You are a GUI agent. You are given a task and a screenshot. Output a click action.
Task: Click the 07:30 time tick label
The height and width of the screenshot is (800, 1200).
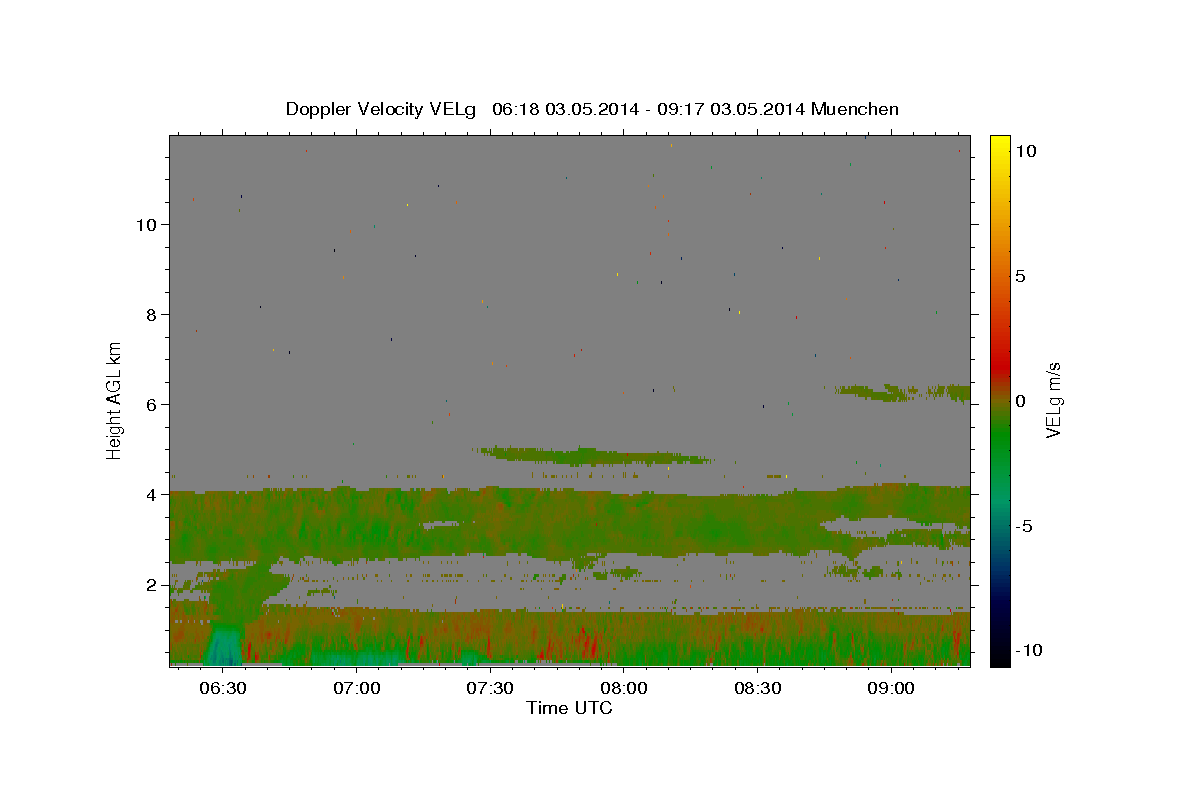click(x=490, y=688)
